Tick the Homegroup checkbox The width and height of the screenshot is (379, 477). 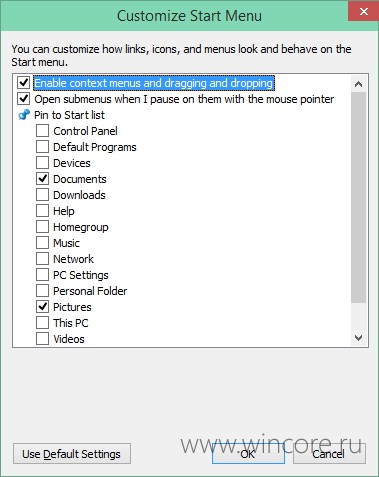(x=42, y=227)
